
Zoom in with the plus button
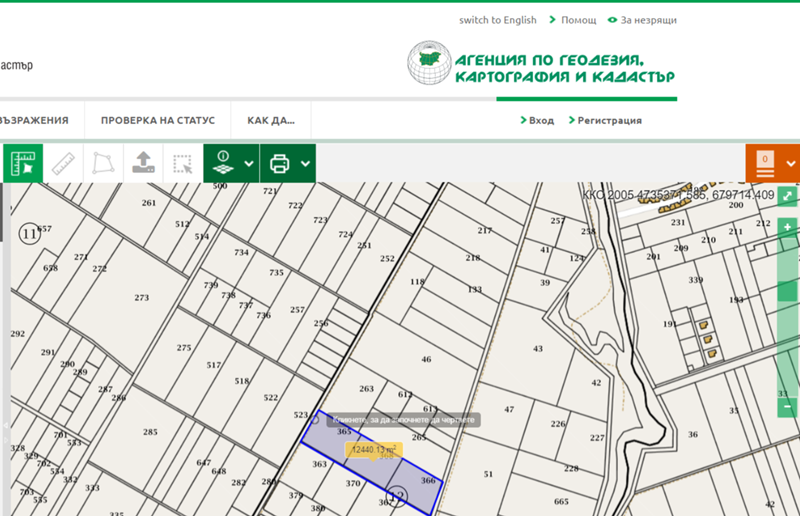tap(788, 228)
